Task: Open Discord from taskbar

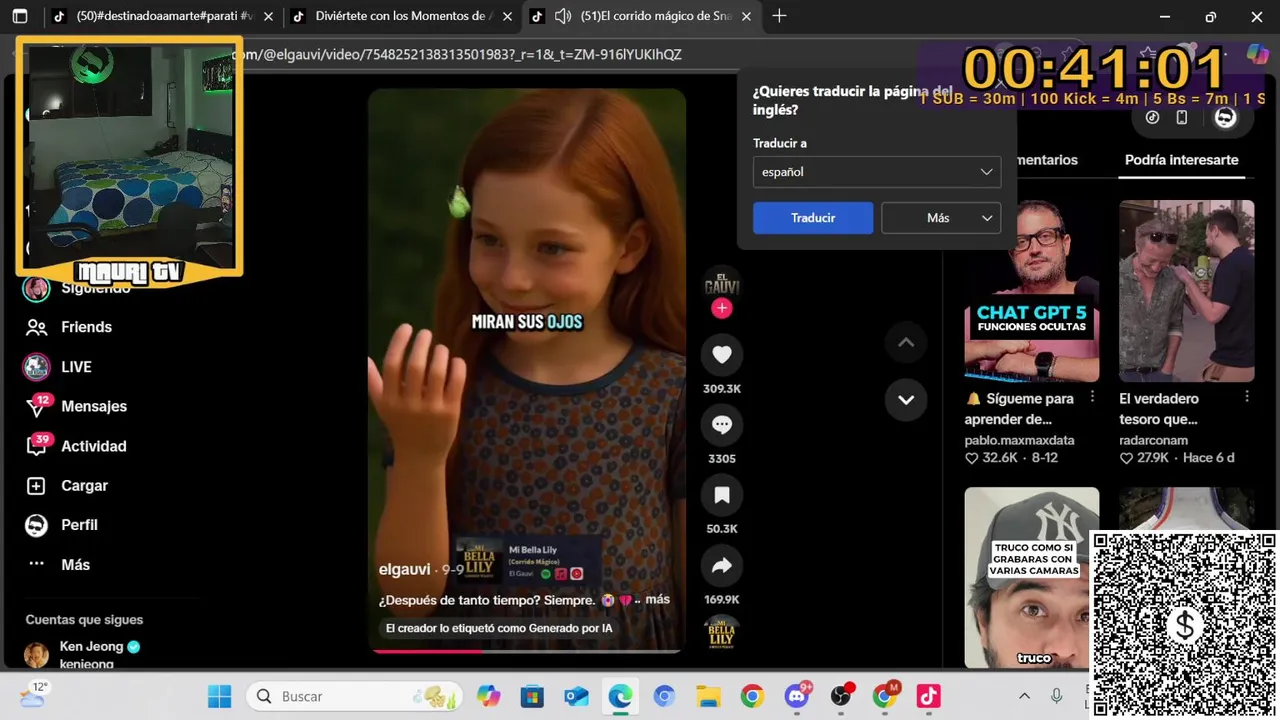Action: click(x=797, y=696)
